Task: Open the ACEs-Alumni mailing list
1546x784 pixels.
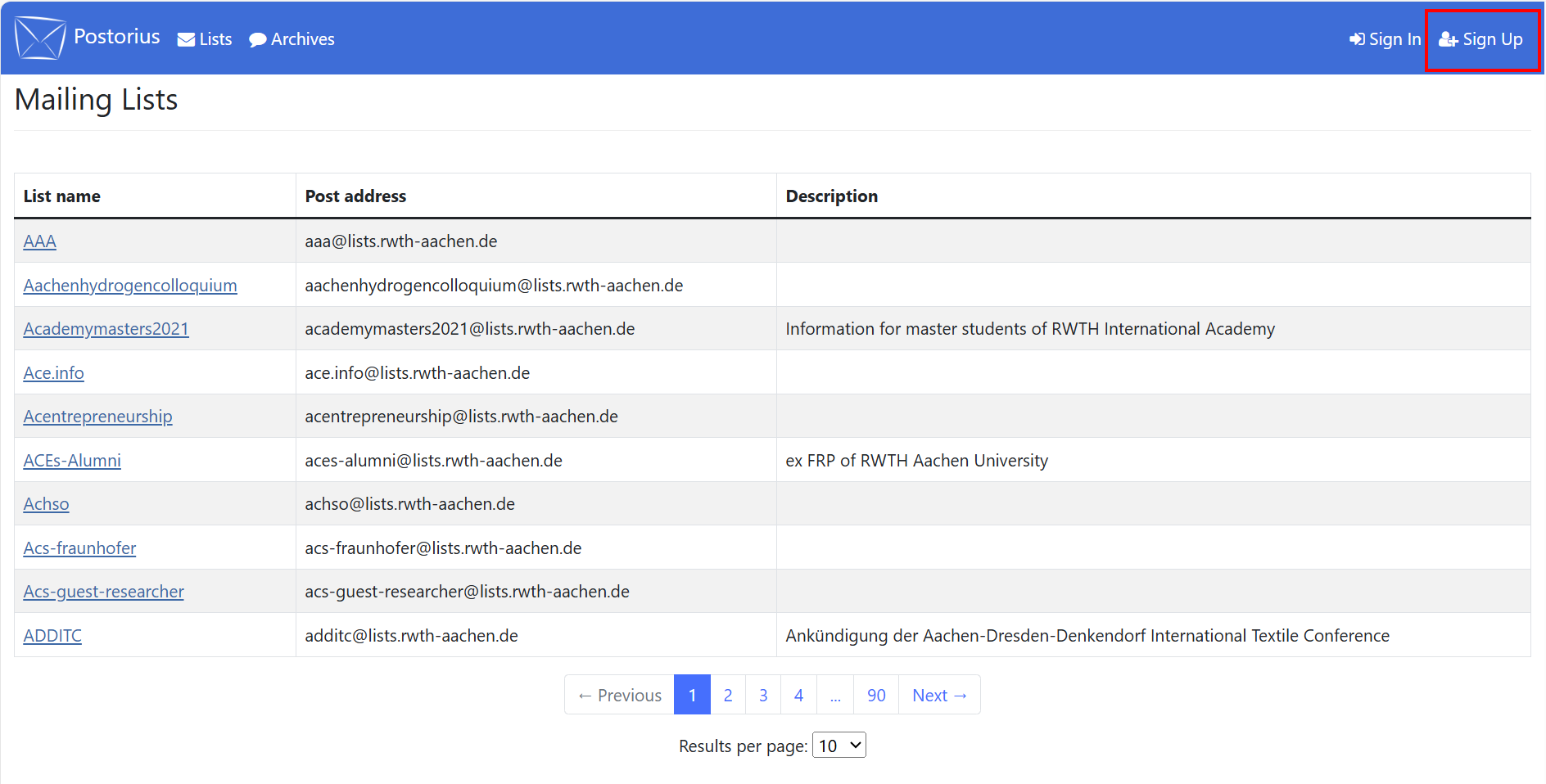Action: [x=71, y=460]
